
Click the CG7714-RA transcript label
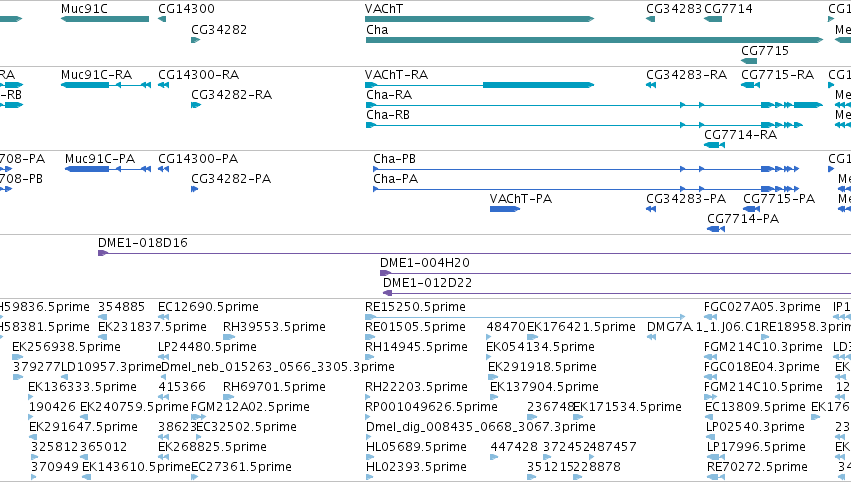pyautogui.click(x=740, y=135)
